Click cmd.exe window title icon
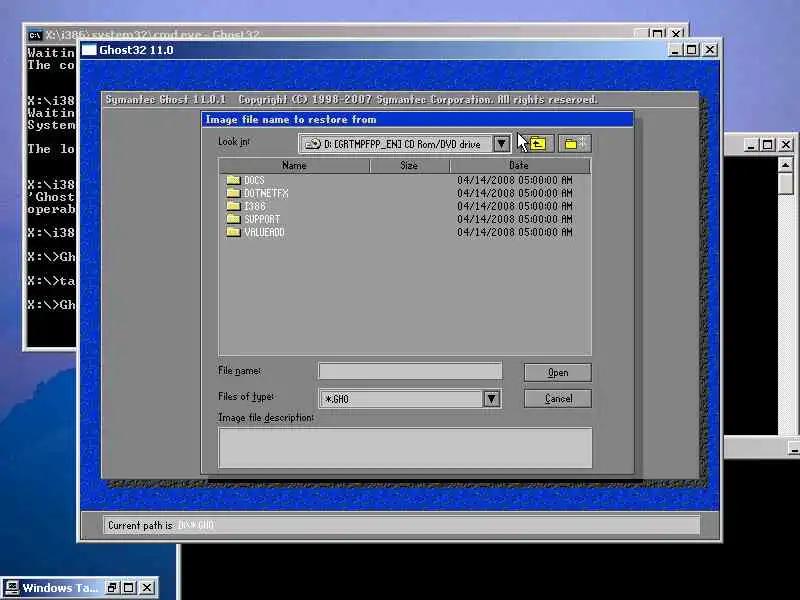The width and height of the screenshot is (800, 600). [34, 35]
